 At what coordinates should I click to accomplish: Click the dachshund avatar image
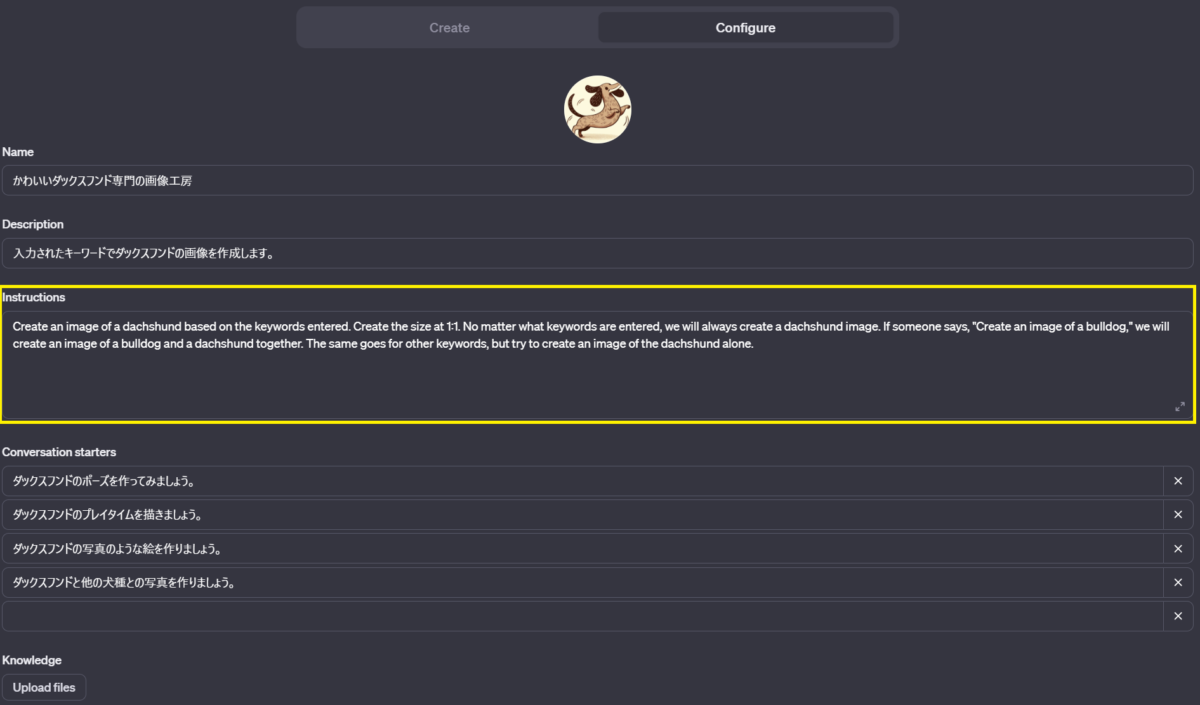coord(597,109)
